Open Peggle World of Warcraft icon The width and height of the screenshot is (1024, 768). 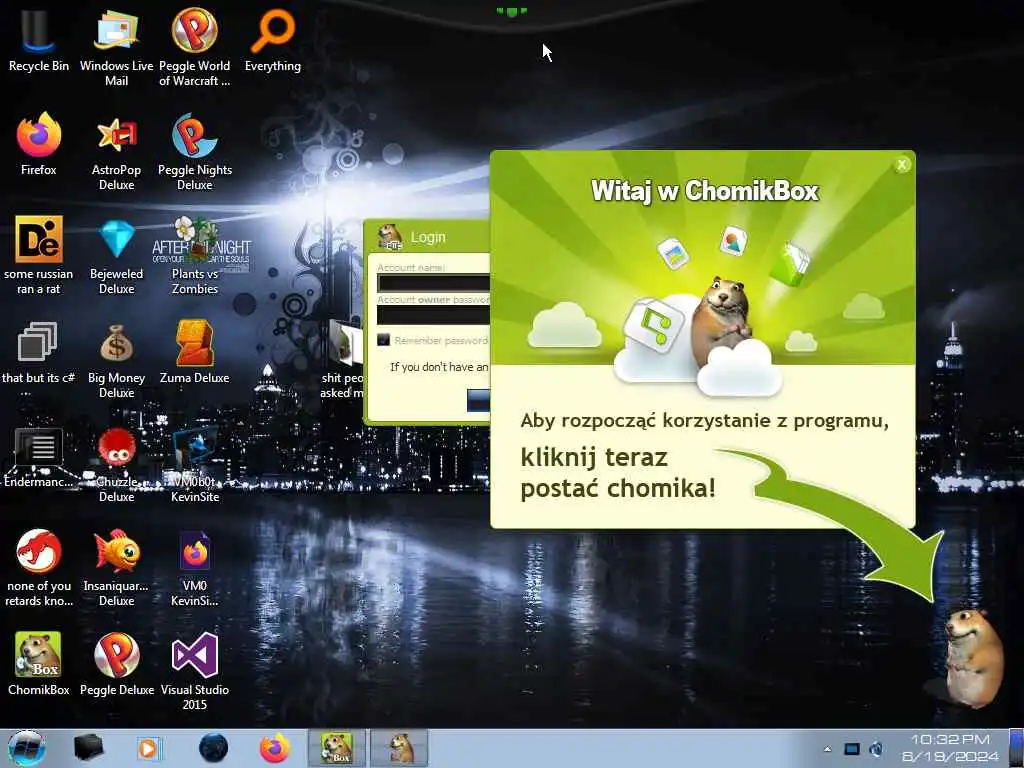(195, 47)
